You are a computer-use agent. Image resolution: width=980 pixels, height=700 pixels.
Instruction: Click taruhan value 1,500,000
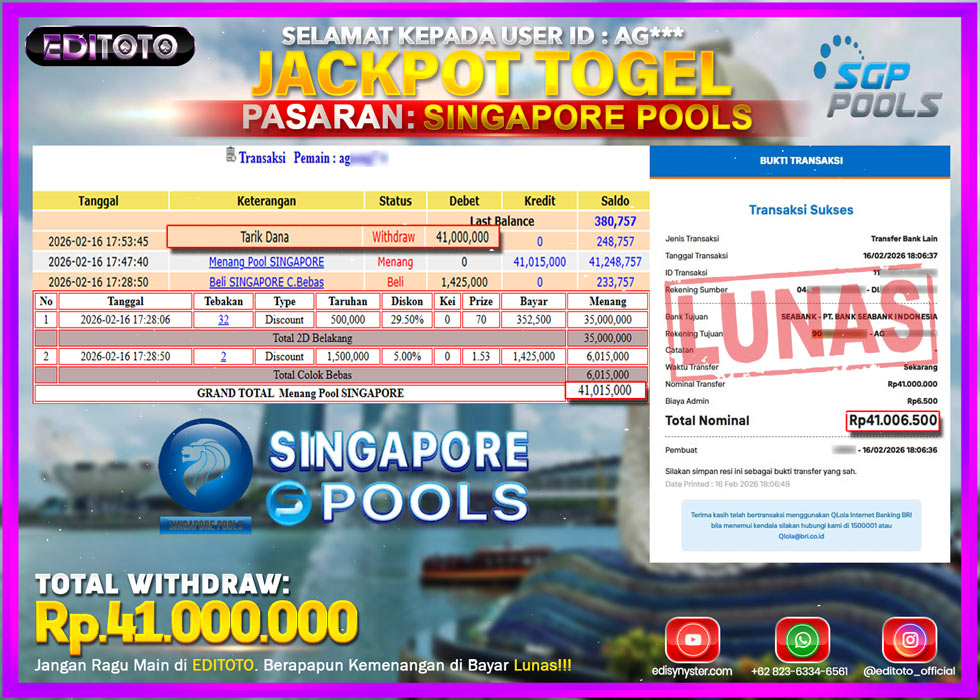click(348, 356)
